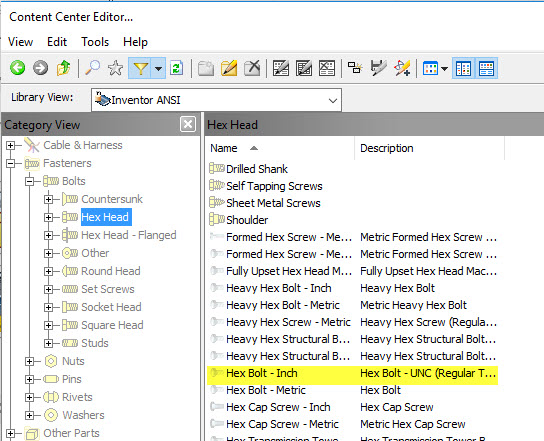544x441 pixels.
Task: Expand the Hex Head tree node
Action: pos(49,217)
